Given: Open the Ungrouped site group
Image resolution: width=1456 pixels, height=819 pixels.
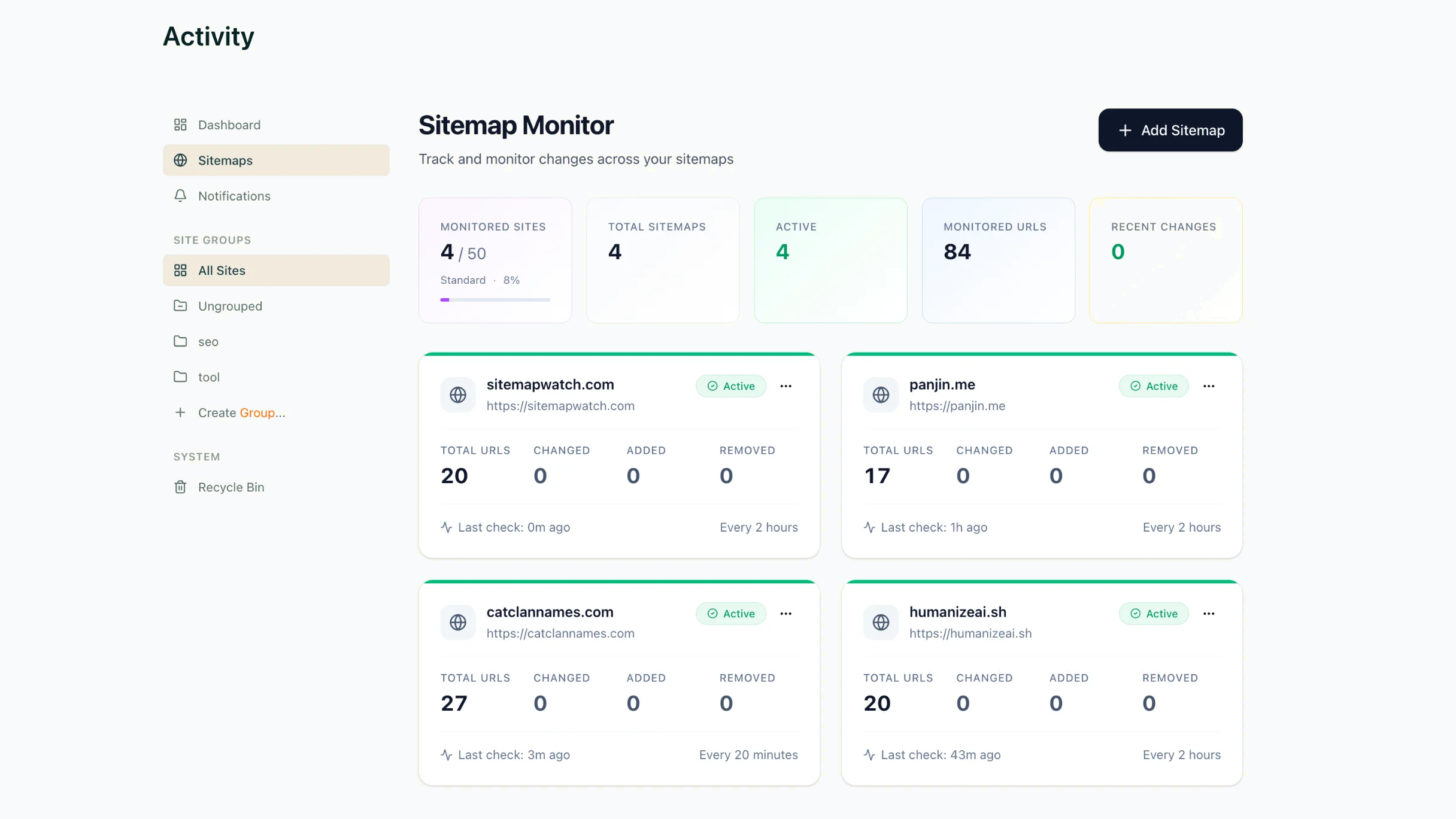Looking at the screenshot, I should coord(230,306).
